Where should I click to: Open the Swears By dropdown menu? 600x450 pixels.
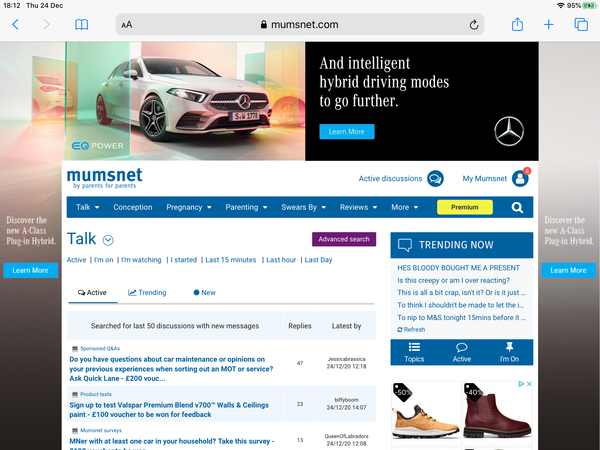(x=303, y=207)
